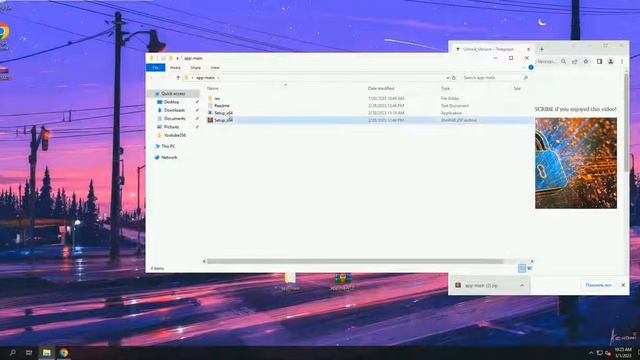Screen dimensions: 640x360
Task: Close the Chrome downloads bar
Action: 623,285
